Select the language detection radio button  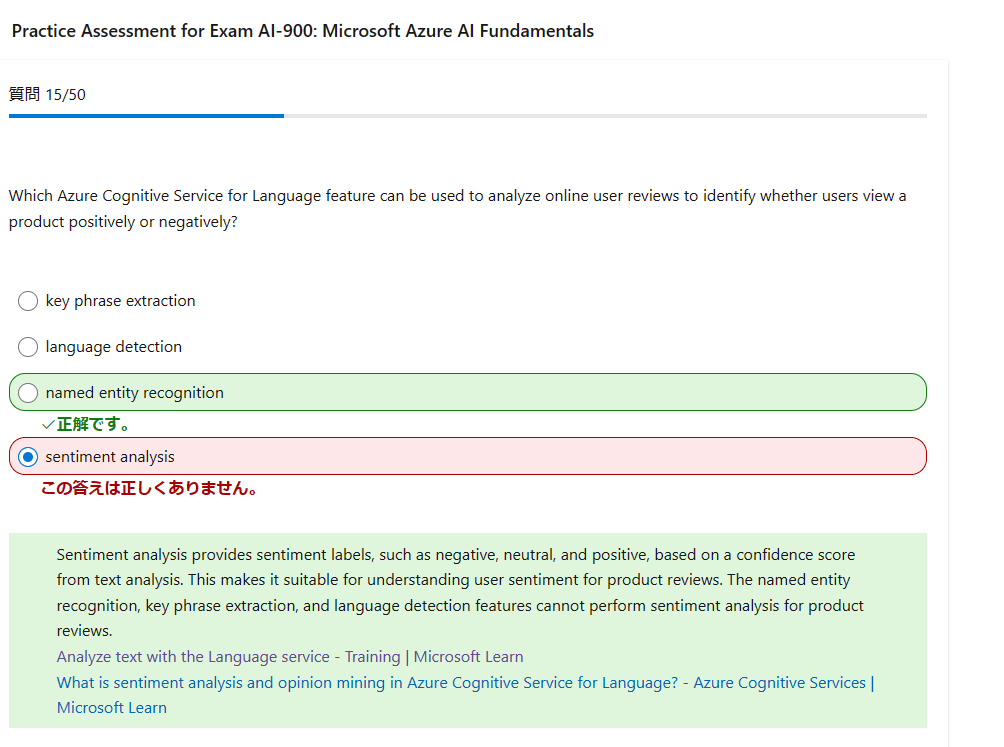(28, 347)
